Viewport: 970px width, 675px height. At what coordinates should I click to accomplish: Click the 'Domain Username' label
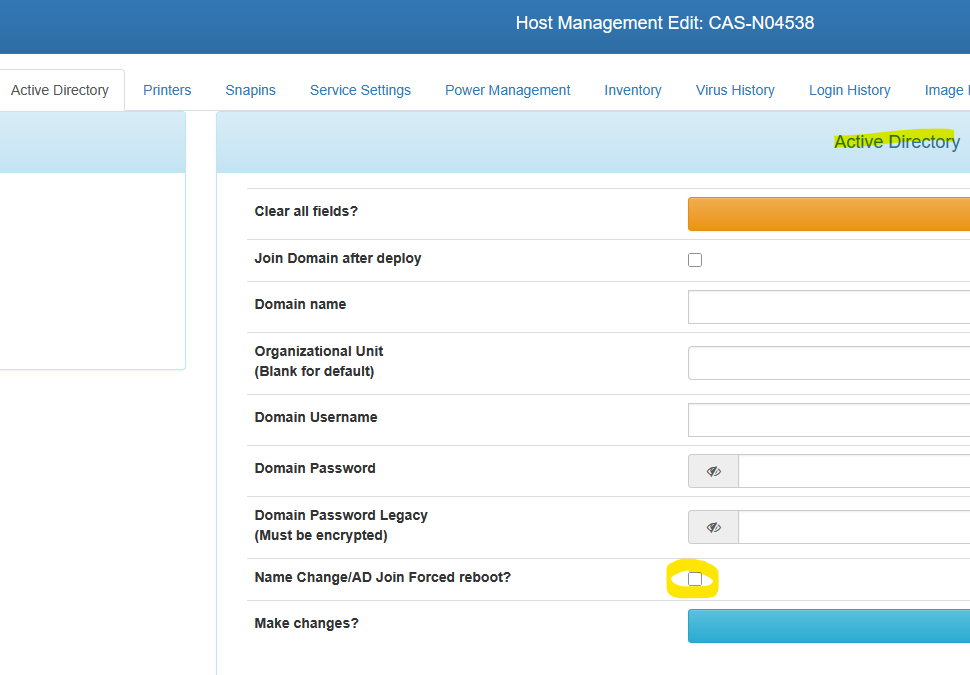pos(315,417)
